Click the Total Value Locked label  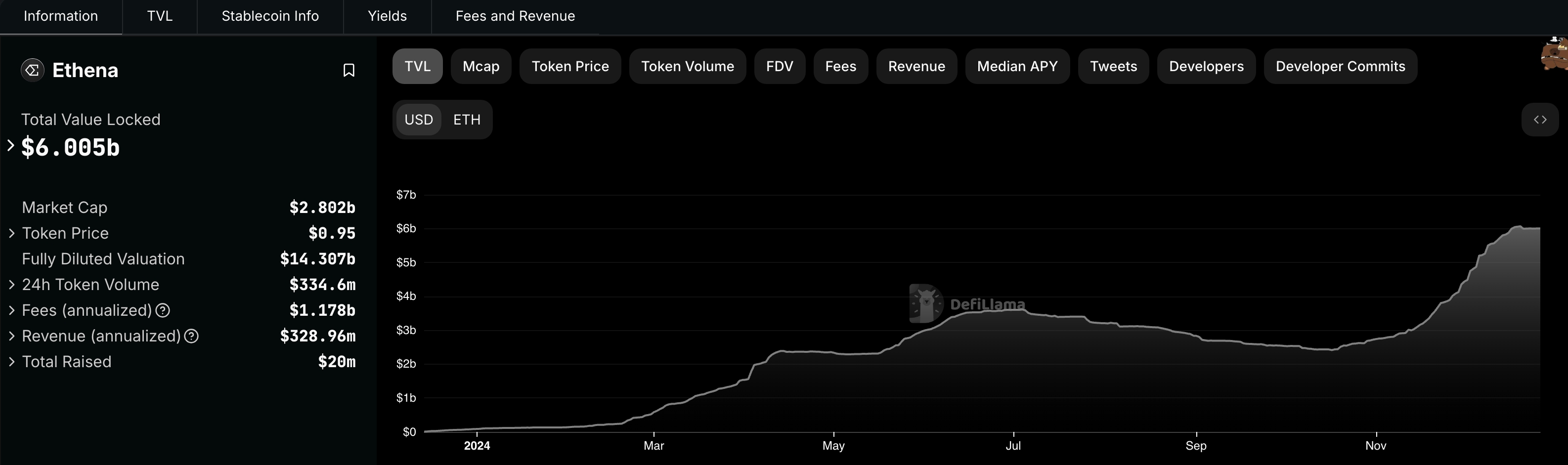(x=90, y=119)
